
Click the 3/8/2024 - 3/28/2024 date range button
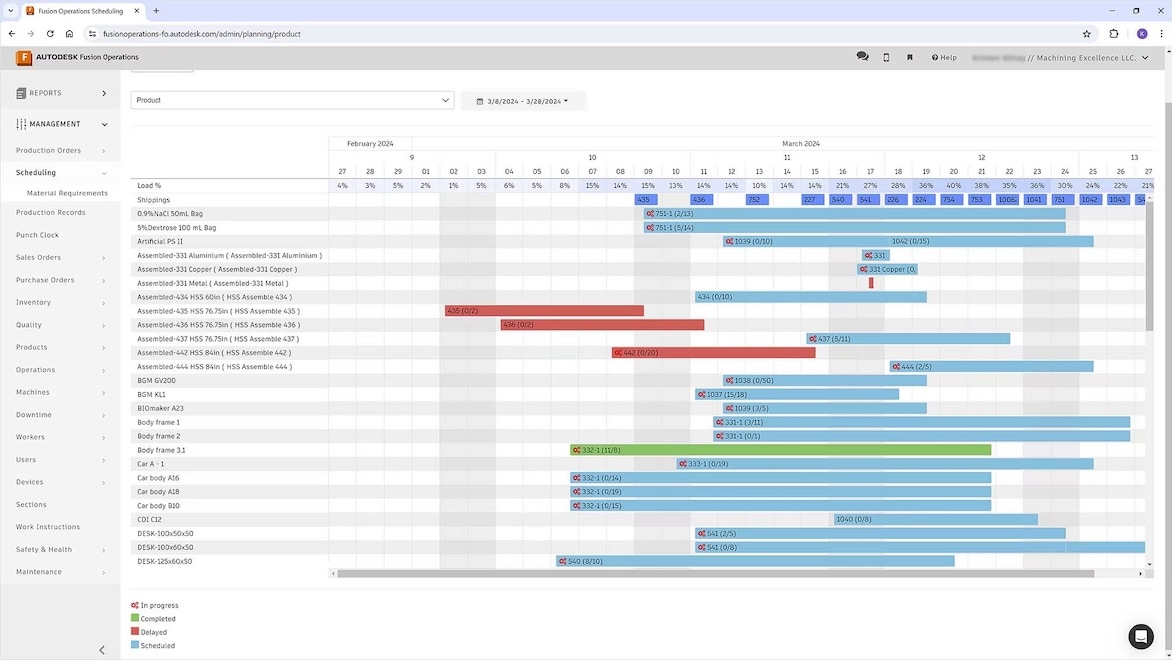tap(523, 100)
